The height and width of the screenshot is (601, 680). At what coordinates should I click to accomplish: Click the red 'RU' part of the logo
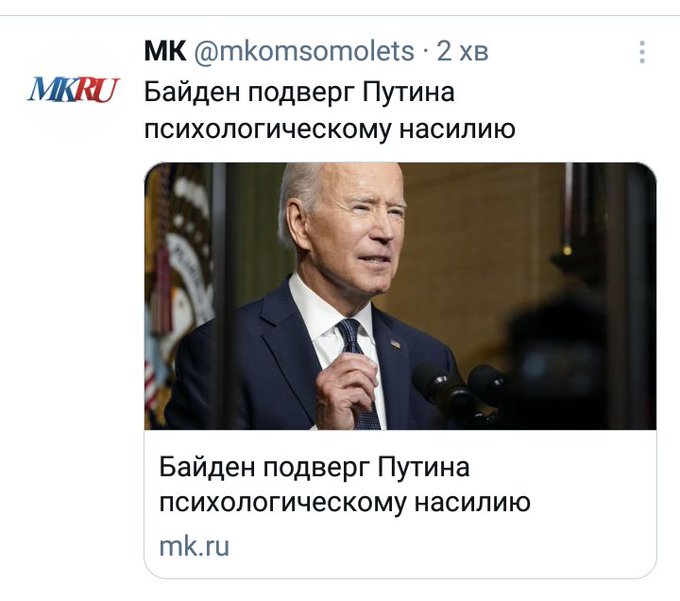point(97,90)
